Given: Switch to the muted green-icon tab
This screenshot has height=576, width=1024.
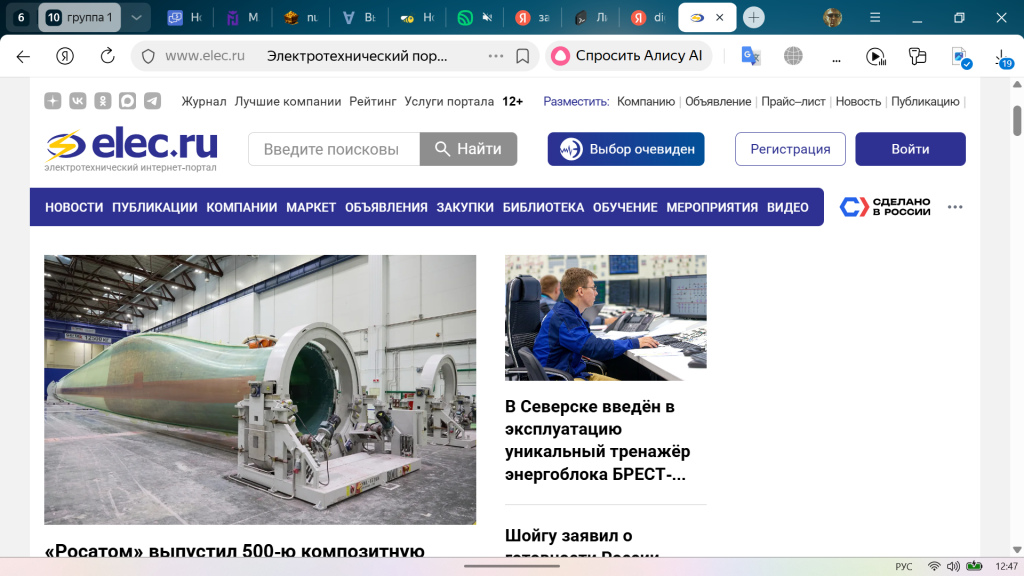Looking at the screenshot, I should pos(475,18).
